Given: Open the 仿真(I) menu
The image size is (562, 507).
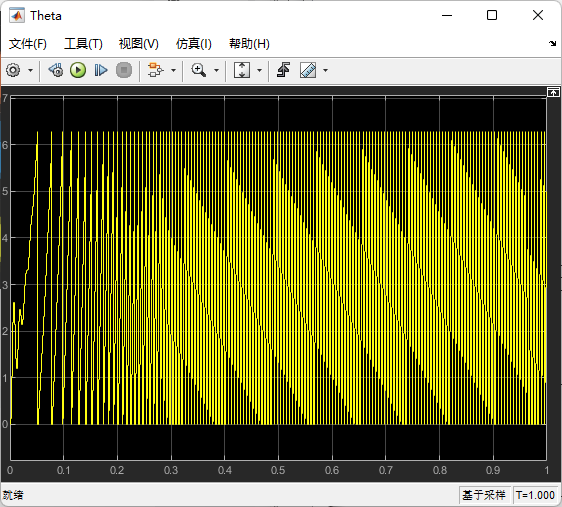Looking at the screenshot, I should [194, 44].
